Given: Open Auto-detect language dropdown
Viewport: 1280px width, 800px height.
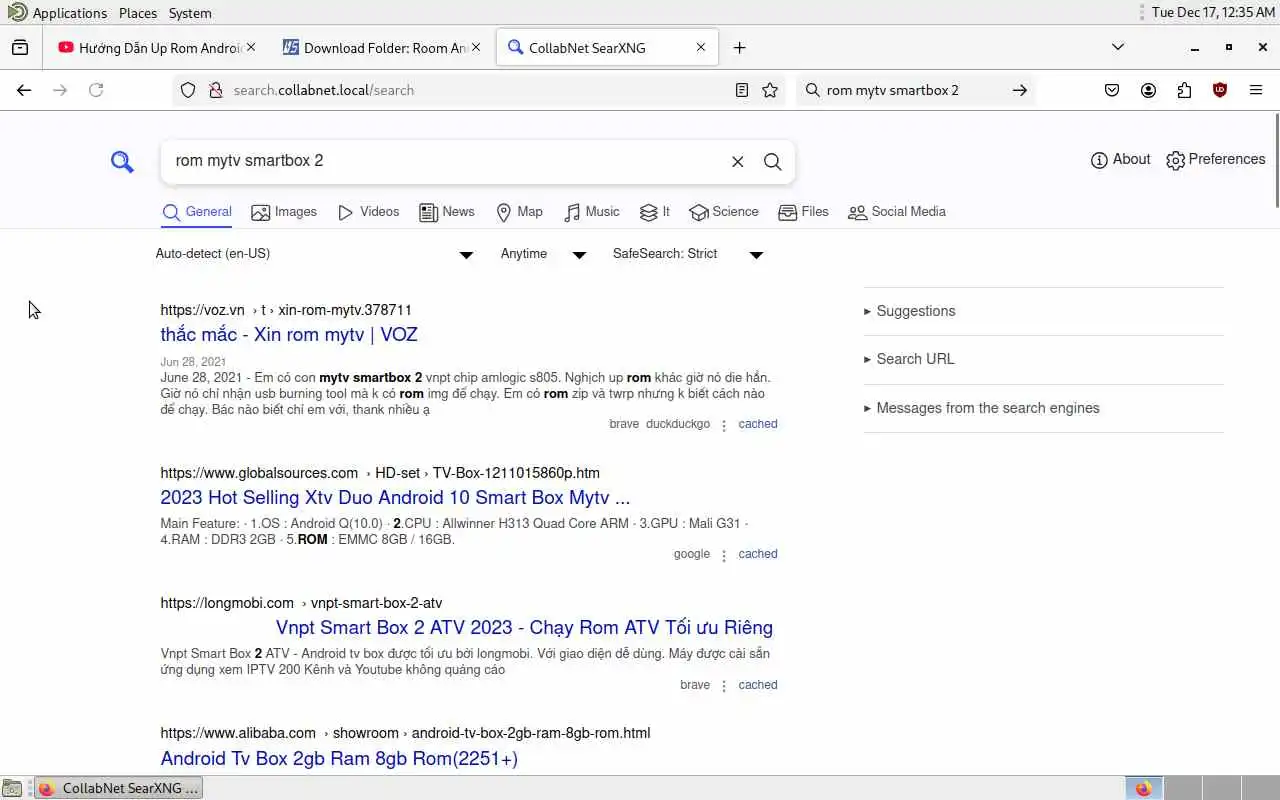Looking at the screenshot, I should coord(314,254).
